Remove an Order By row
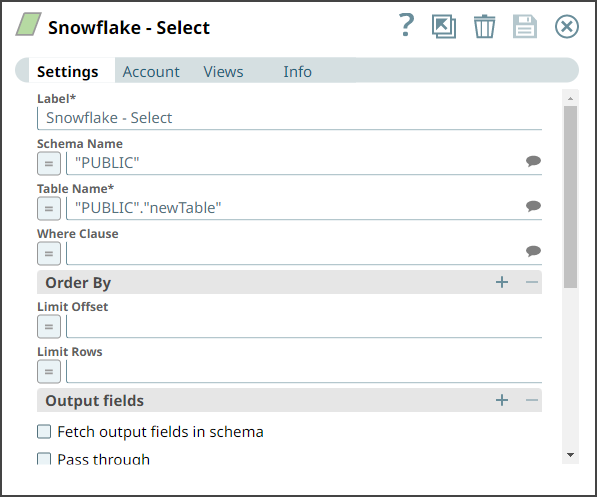The image size is (597, 497). [x=532, y=282]
